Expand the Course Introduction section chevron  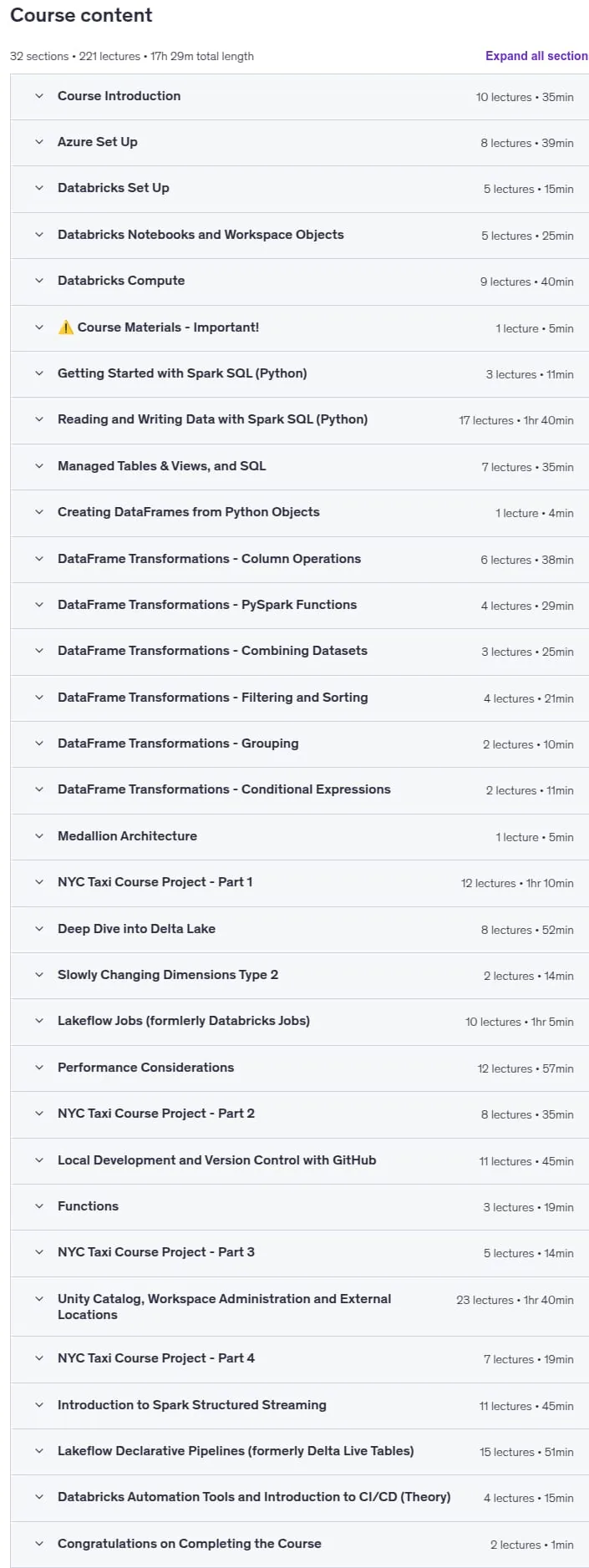point(39,96)
